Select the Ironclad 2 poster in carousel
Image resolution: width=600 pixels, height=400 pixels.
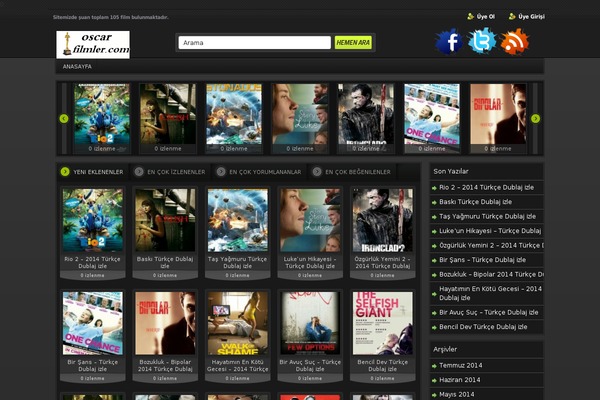(366, 118)
